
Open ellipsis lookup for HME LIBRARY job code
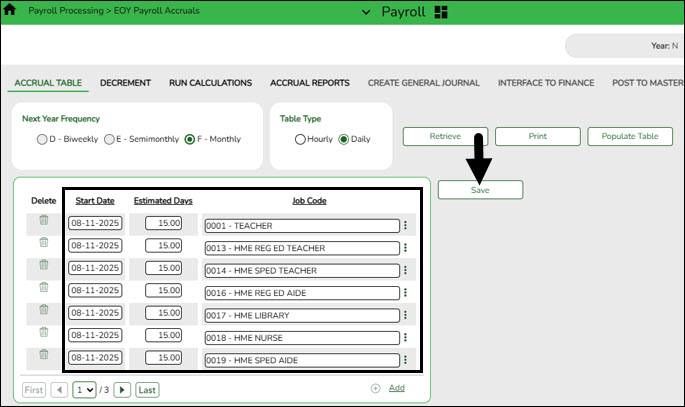(x=405, y=315)
